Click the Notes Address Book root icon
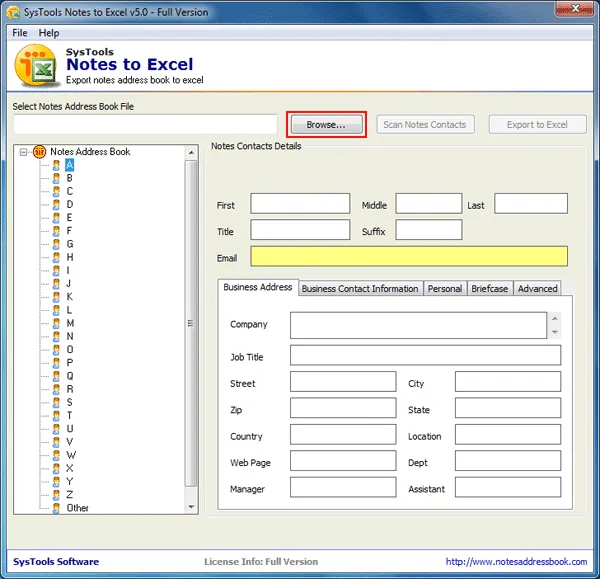 [x=39, y=152]
